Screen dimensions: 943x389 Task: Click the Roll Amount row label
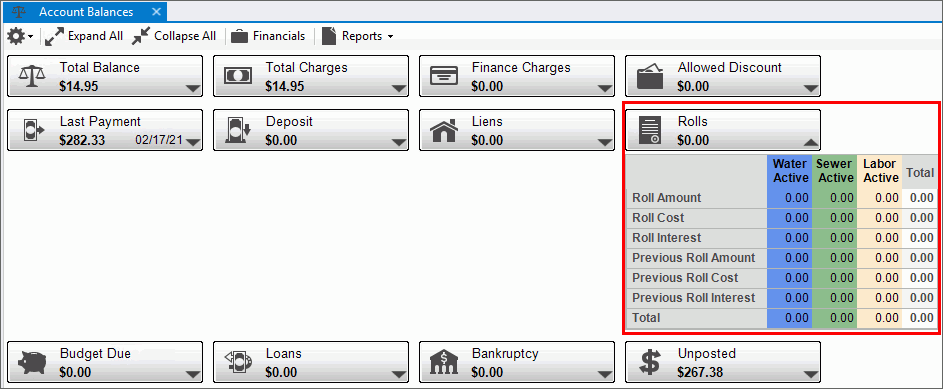667,198
